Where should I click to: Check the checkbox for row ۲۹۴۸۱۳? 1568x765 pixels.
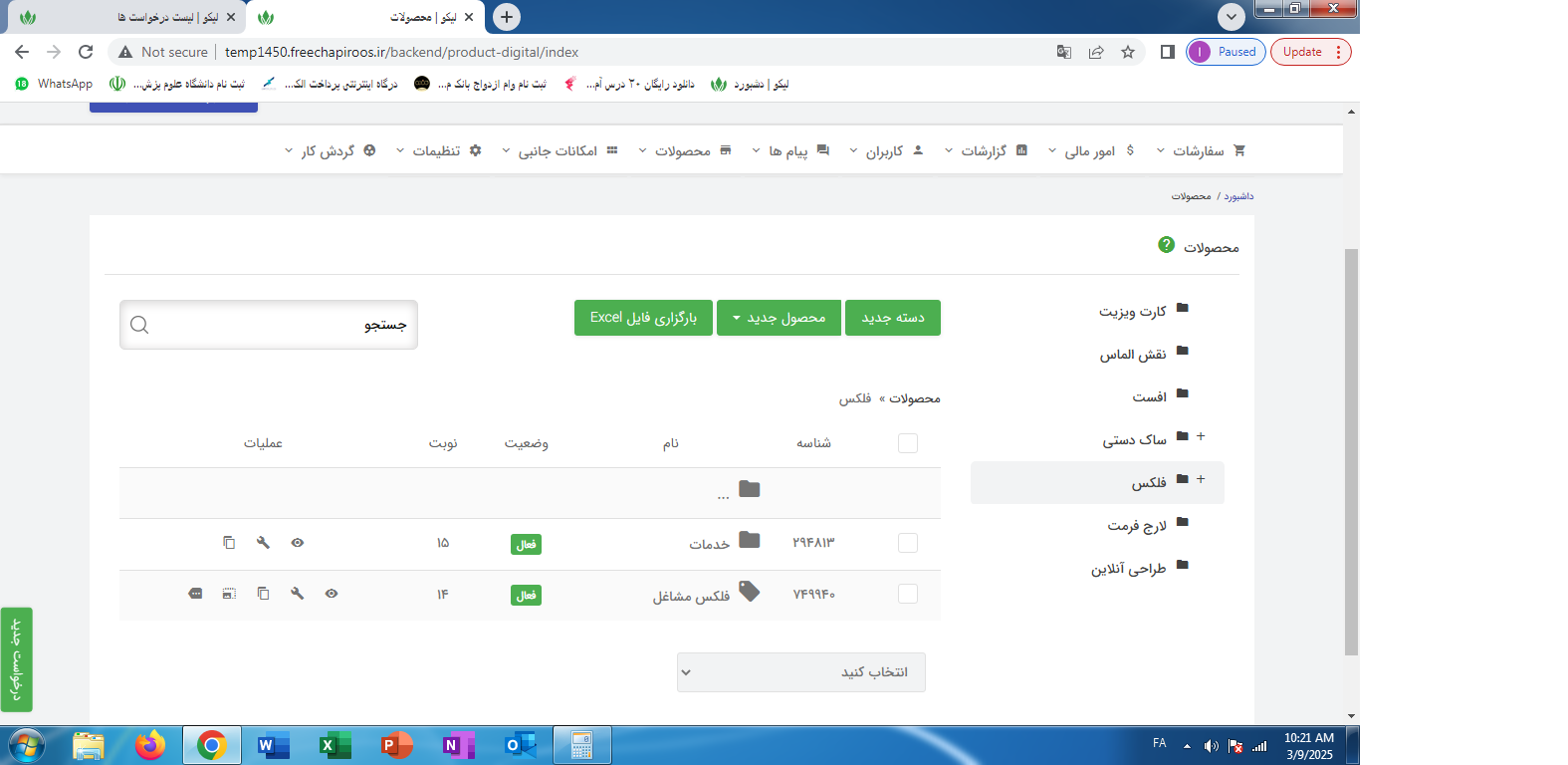[908, 543]
